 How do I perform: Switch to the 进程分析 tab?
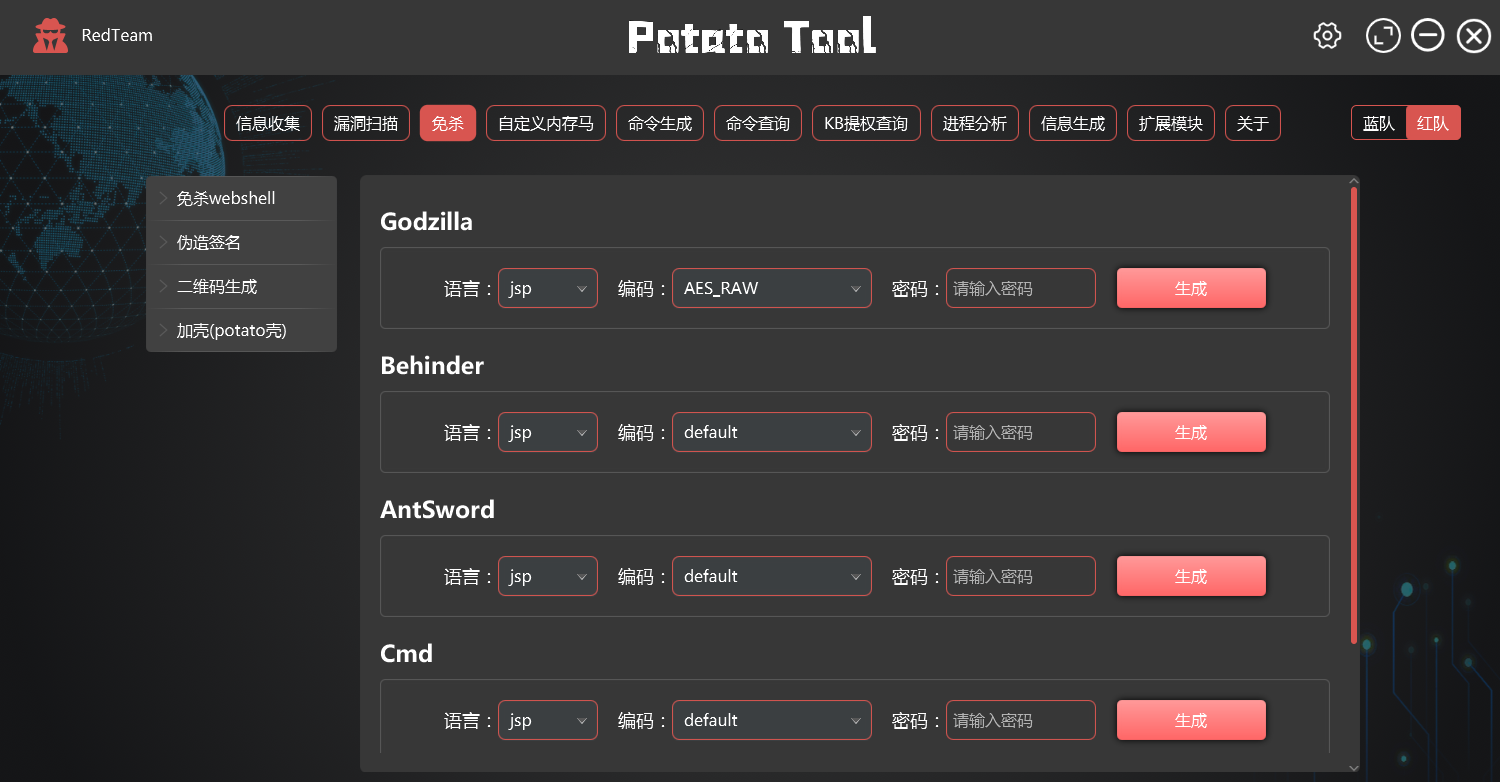[x=975, y=123]
